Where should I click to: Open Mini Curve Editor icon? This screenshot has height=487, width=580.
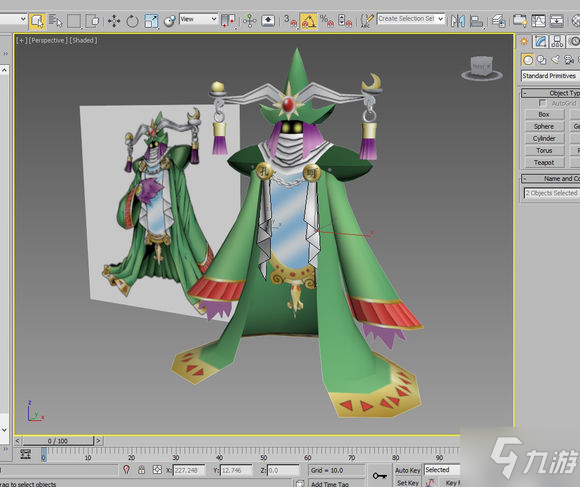[26, 454]
